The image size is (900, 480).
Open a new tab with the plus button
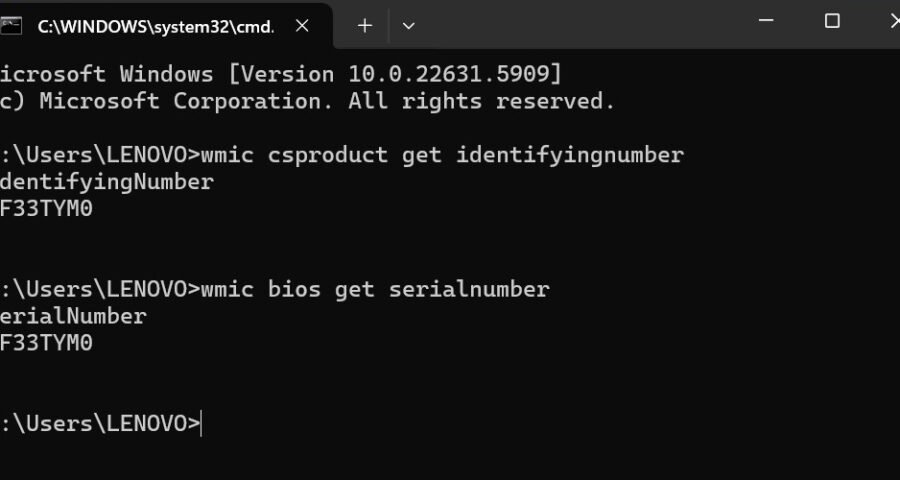pyautogui.click(x=364, y=26)
